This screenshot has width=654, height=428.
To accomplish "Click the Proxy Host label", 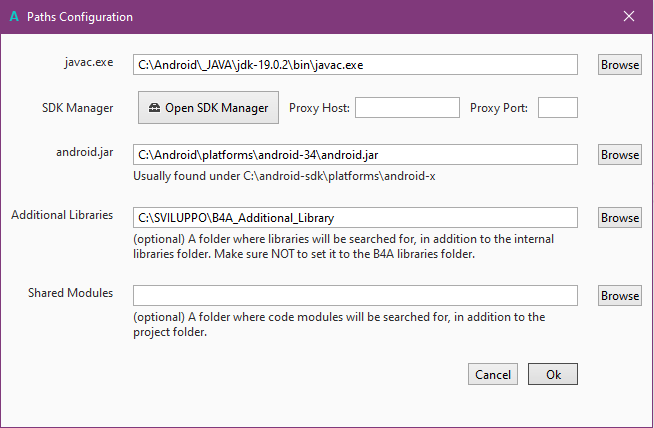I will (319, 108).
